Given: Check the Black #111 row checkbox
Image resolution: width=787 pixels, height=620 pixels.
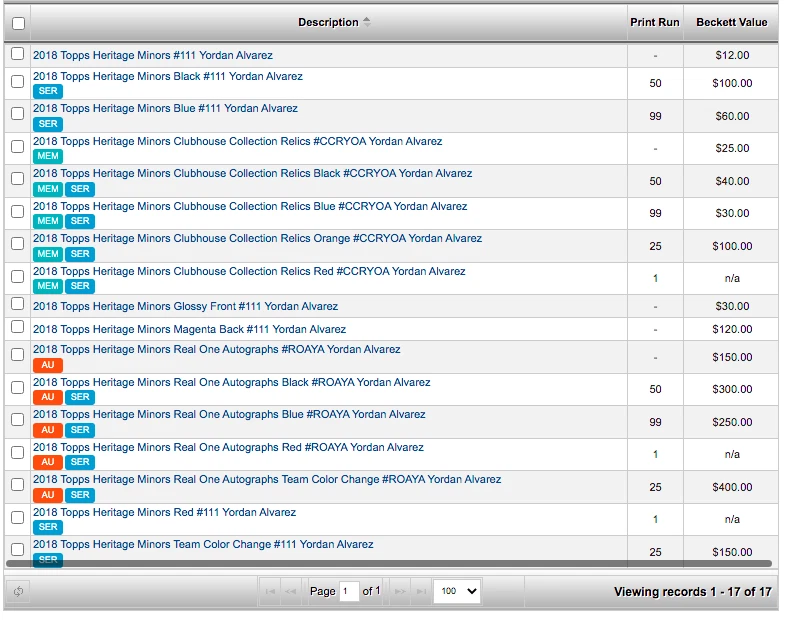Looking at the screenshot, I should click(18, 81).
